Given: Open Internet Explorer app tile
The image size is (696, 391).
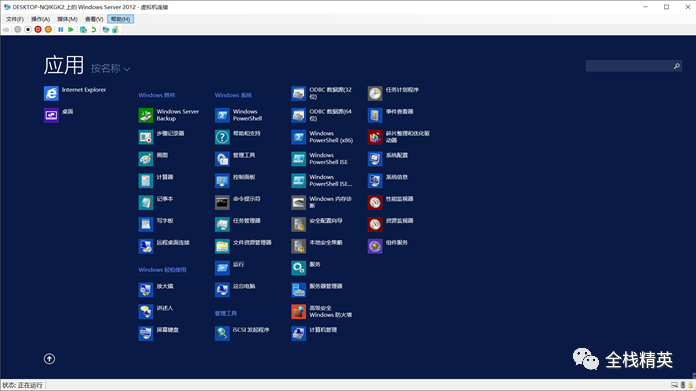Looking at the screenshot, I should [x=75, y=93].
